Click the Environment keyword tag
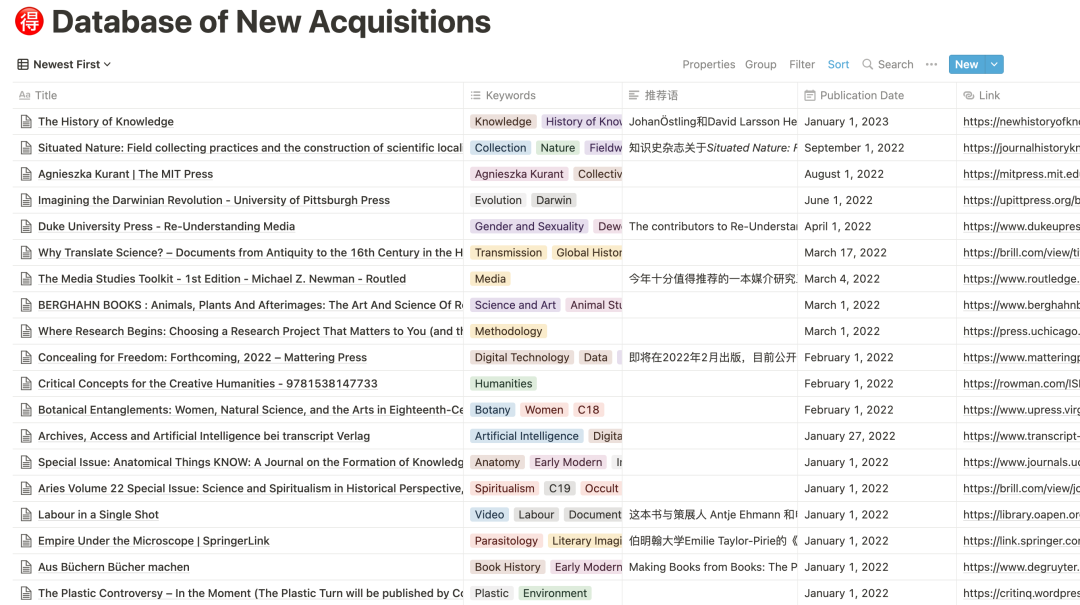 tap(554, 593)
